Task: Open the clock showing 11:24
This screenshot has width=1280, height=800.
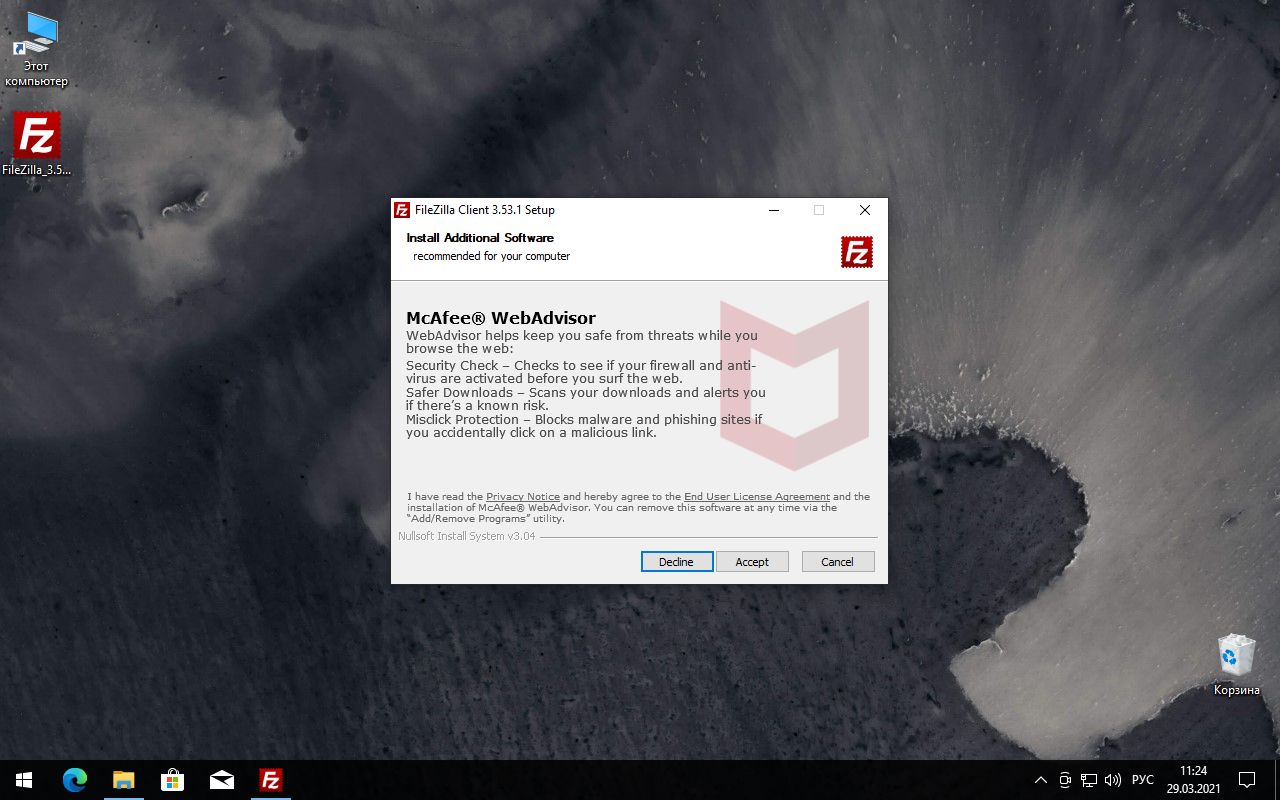Action: click(x=1193, y=780)
